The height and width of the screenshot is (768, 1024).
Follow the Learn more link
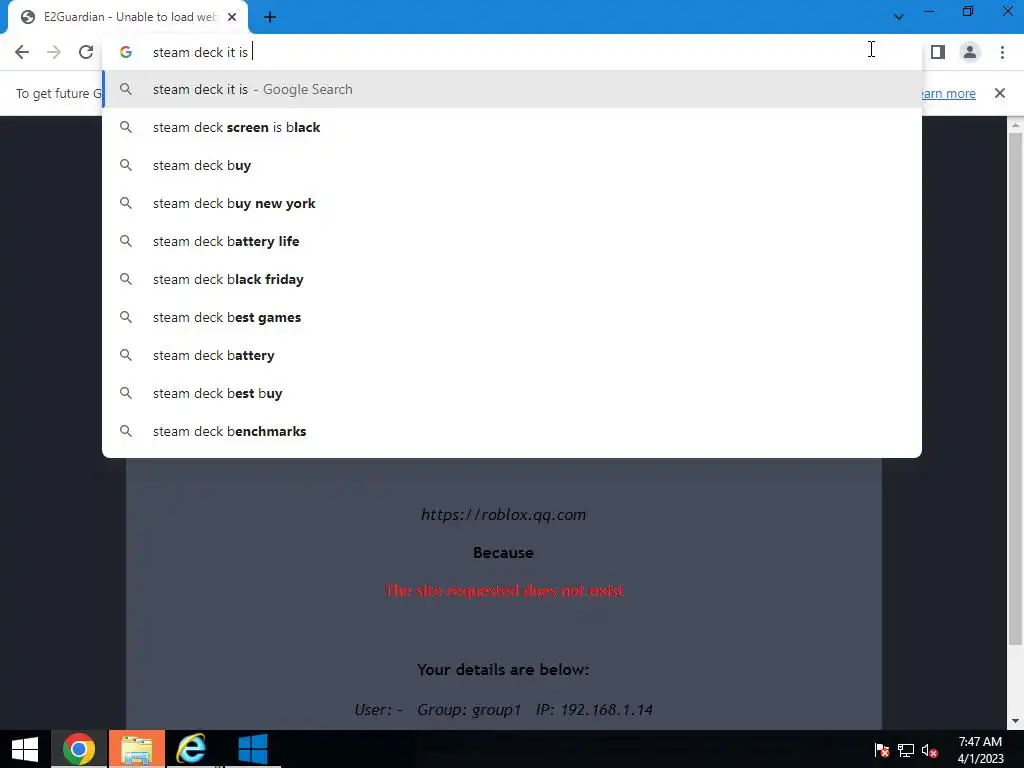[x=948, y=93]
